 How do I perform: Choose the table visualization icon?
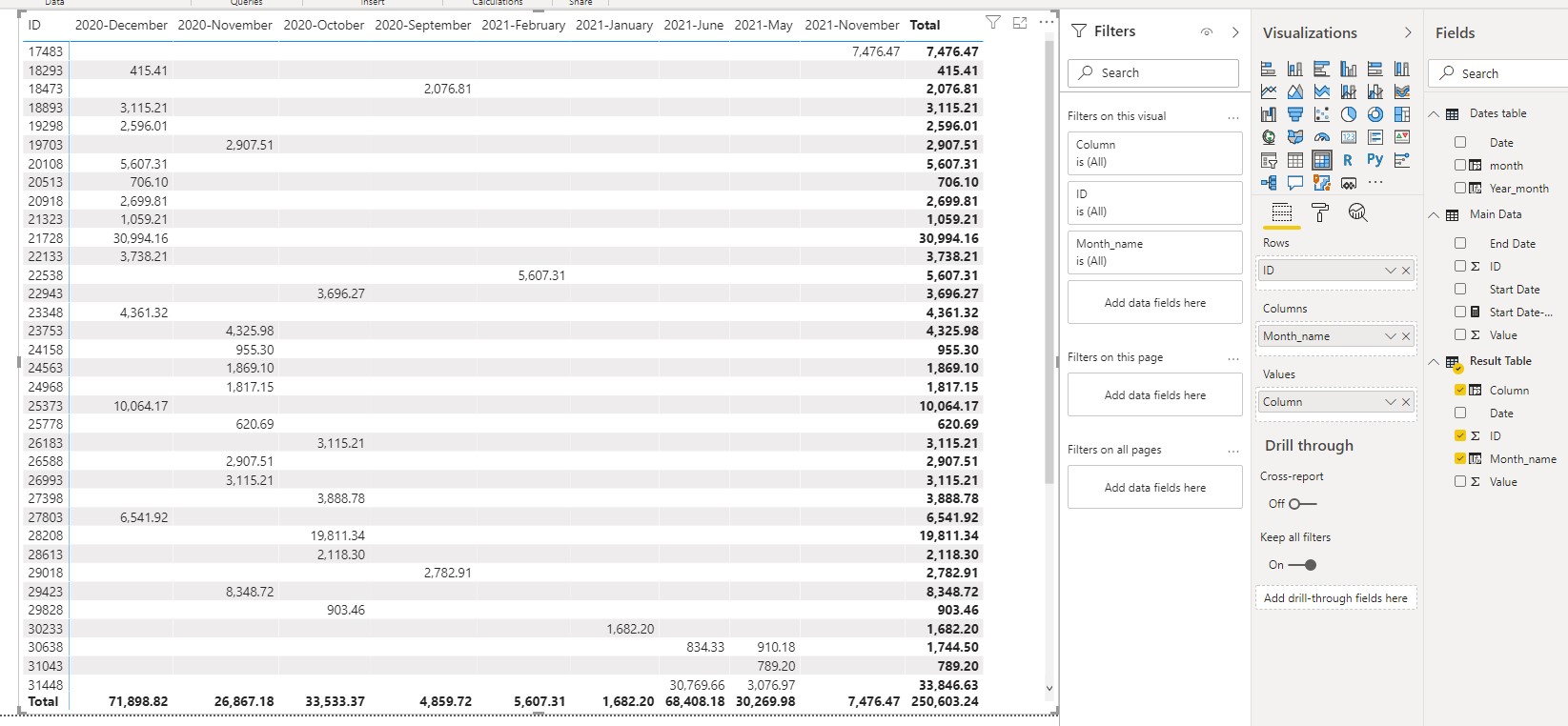[x=1295, y=160]
